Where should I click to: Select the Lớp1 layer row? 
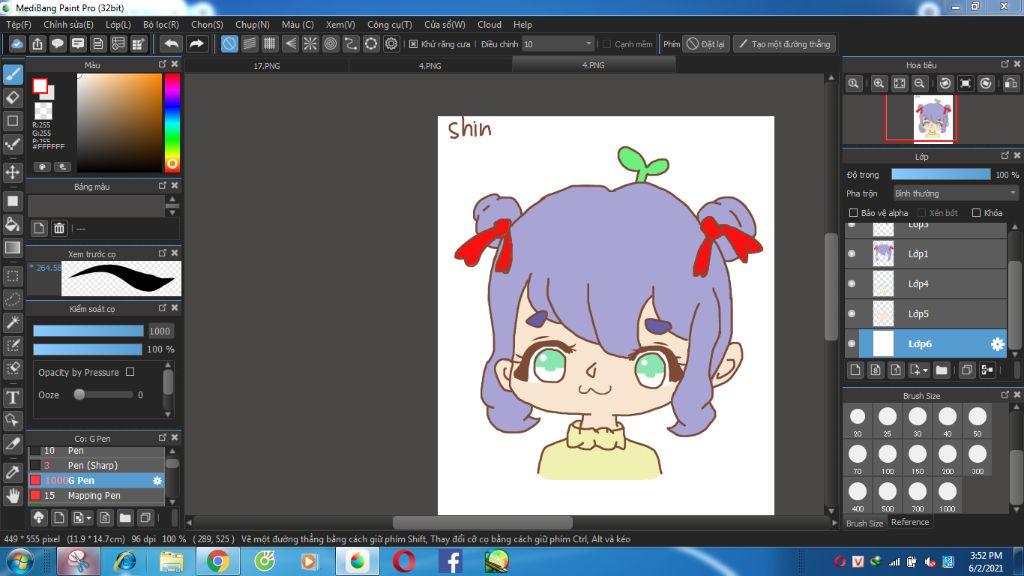coord(926,253)
